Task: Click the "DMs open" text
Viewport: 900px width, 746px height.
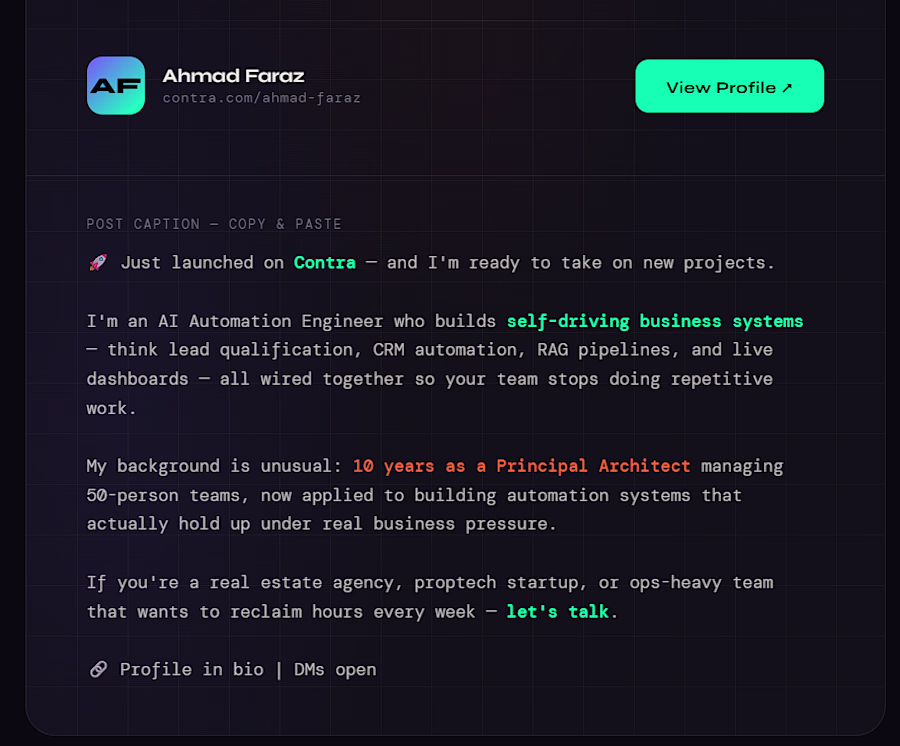Action: (335, 670)
